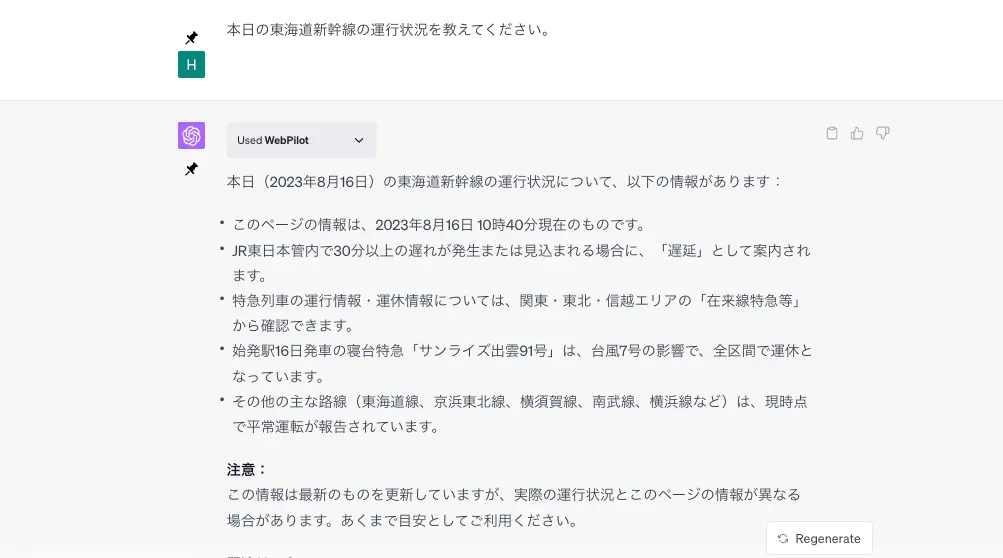1003x558 pixels.
Task: Click the green H user avatar
Action: (x=191, y=65)
